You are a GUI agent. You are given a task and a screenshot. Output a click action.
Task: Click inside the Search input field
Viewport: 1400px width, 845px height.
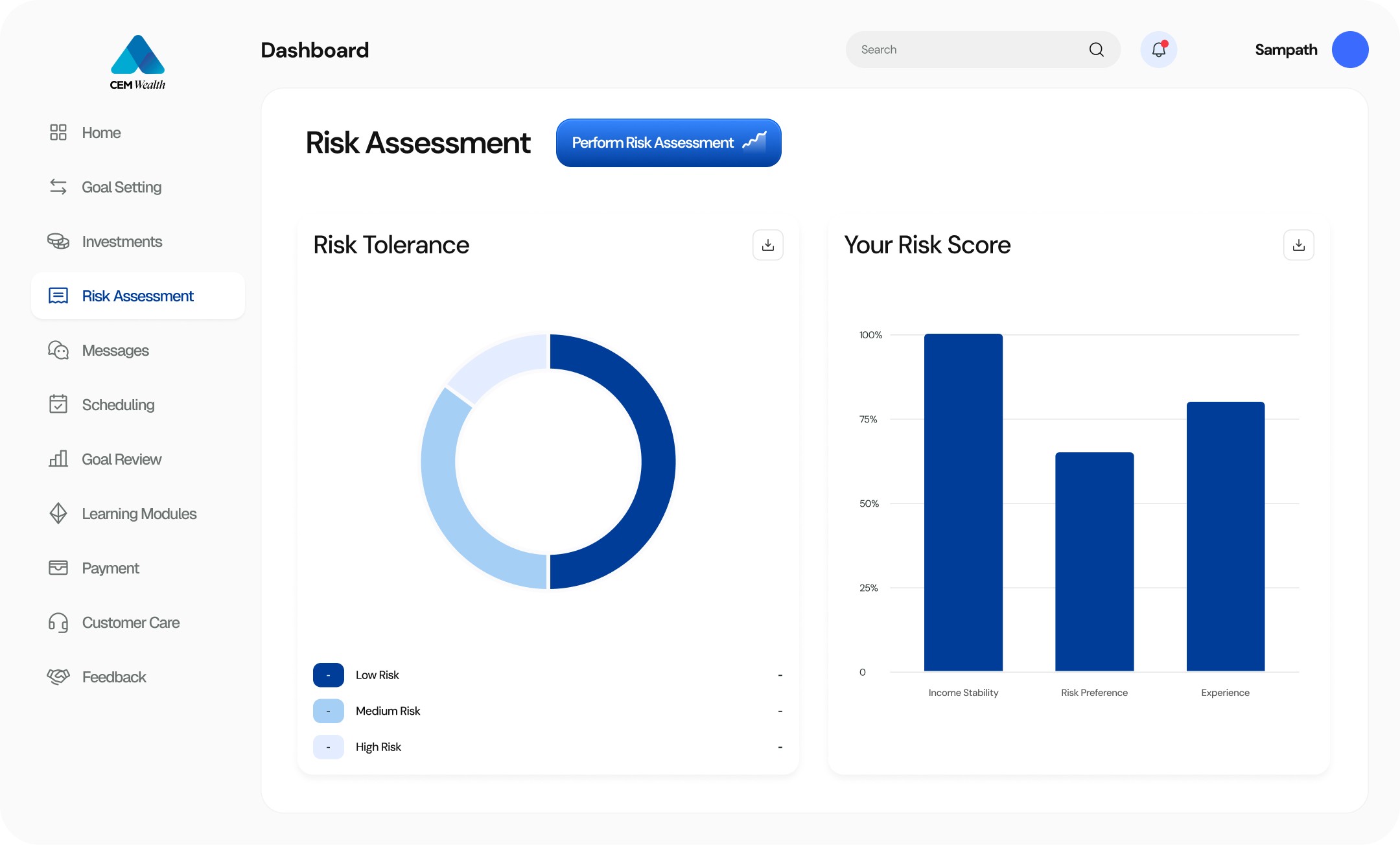(966, 50)
